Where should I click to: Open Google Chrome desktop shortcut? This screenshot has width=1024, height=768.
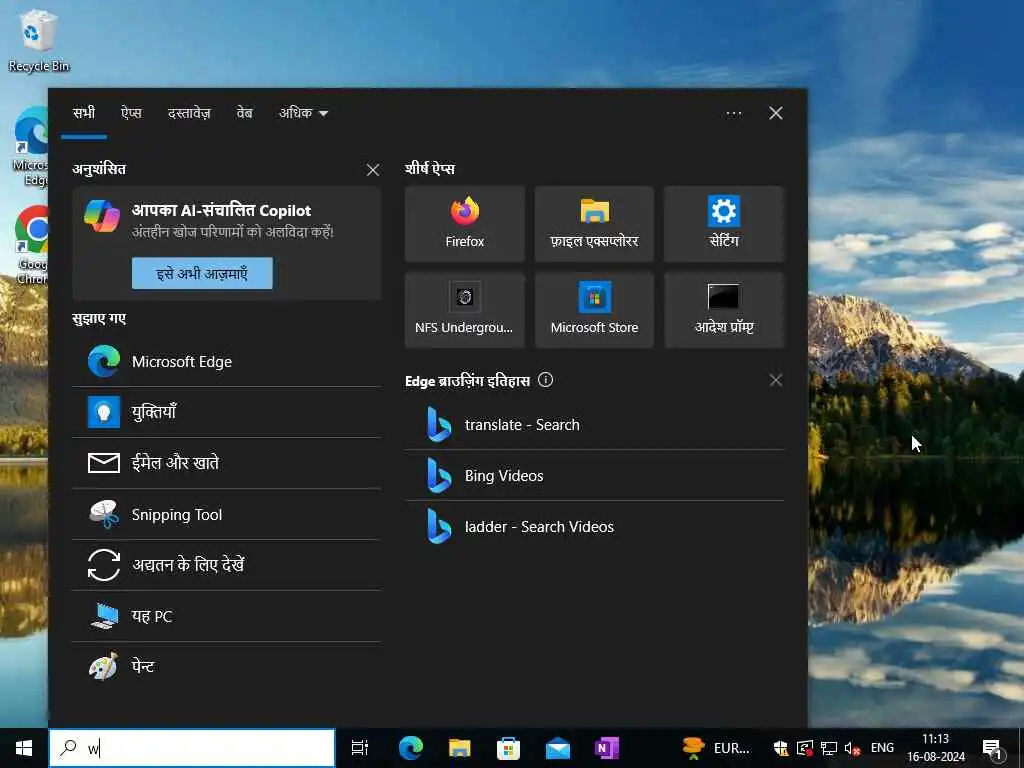(x=31, y=245)
